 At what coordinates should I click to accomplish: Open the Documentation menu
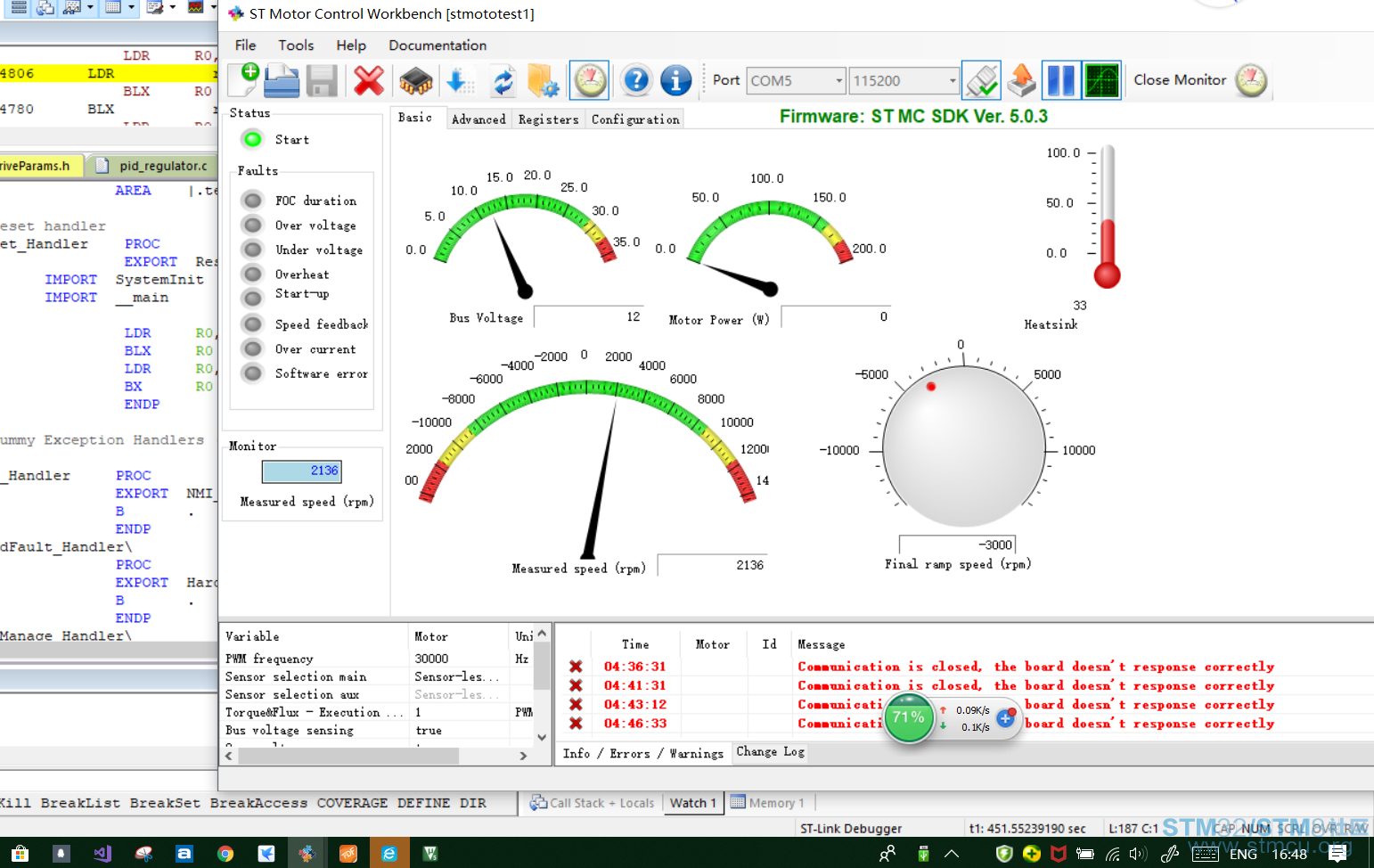point(438,45)
